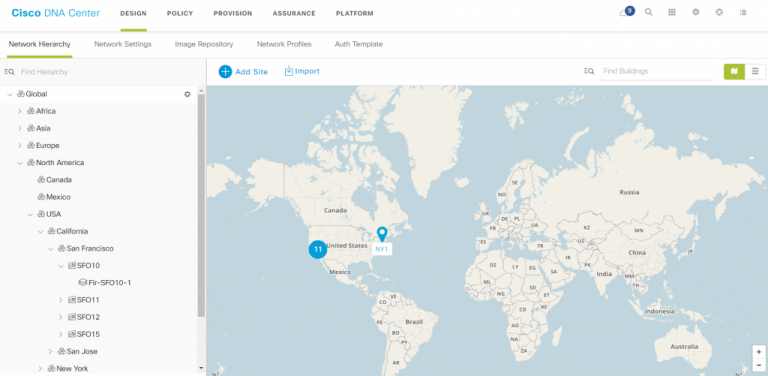This screenshot has width=768, height=376.
Task: Switch to Auth Template tab
Action: point(359,44)
